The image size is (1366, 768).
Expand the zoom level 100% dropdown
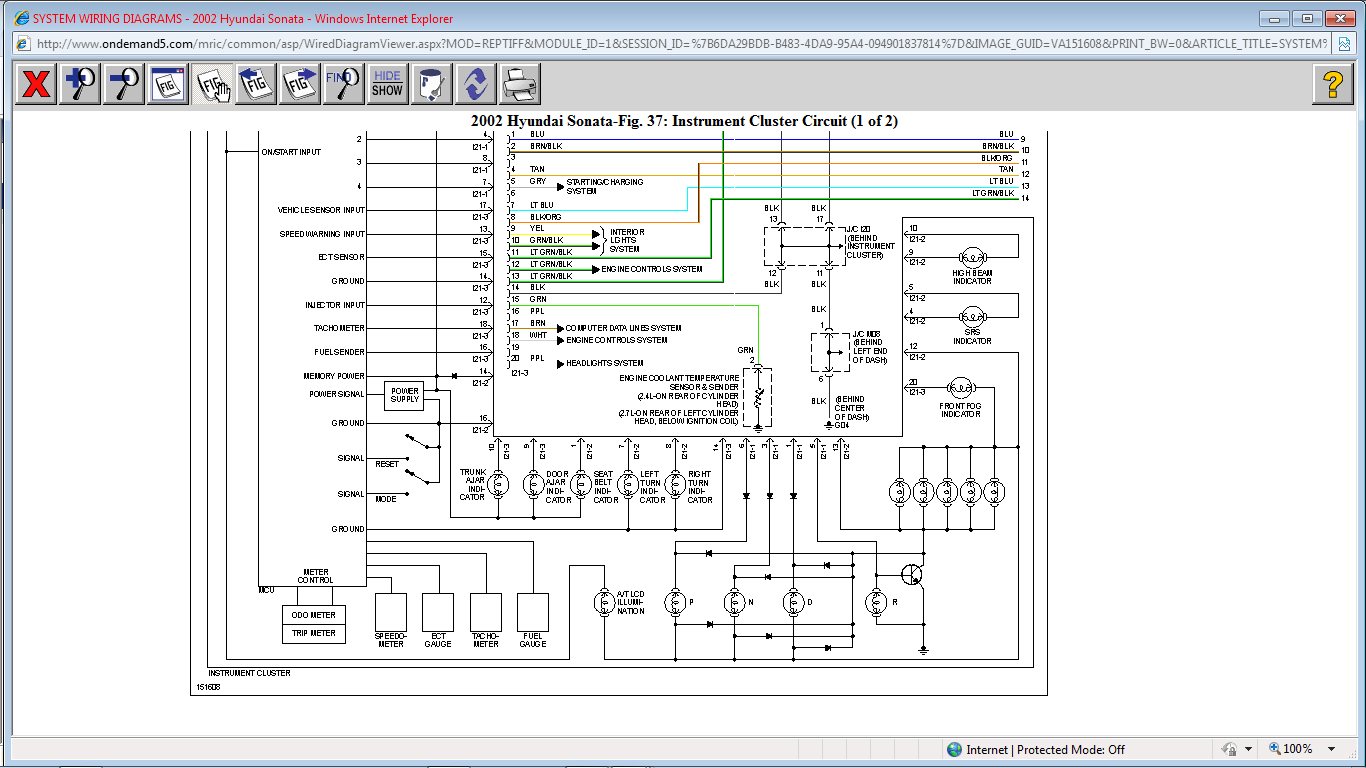tap(1331, 749)
